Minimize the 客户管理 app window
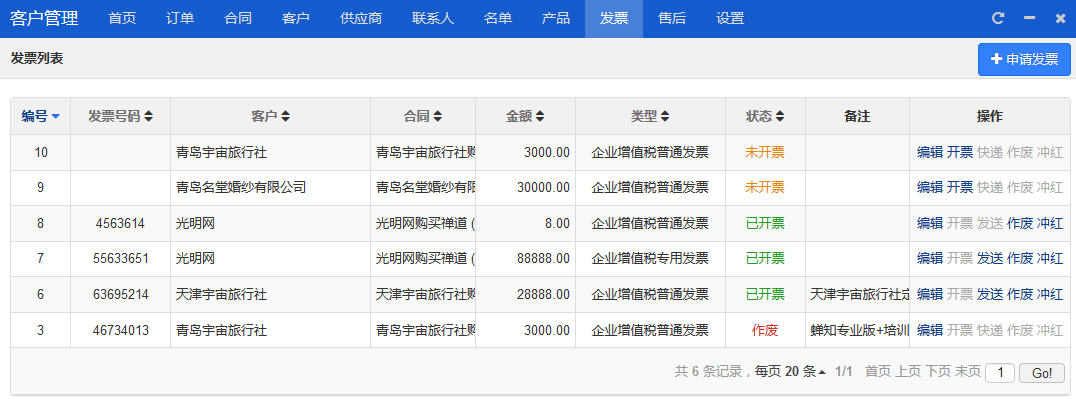 click(1029, 19)
